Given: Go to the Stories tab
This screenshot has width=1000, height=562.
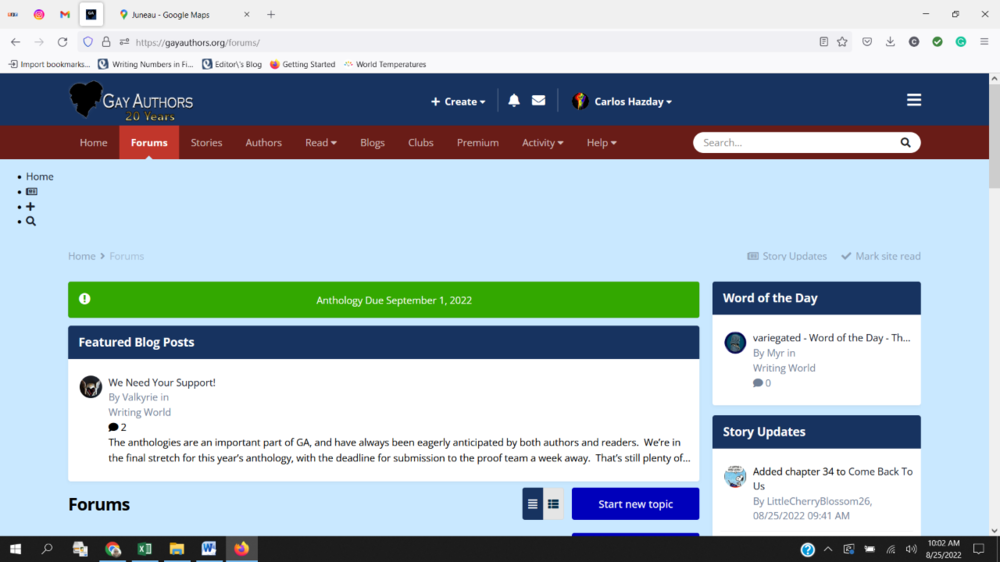Looking at the screenshot, I should 206,143.
